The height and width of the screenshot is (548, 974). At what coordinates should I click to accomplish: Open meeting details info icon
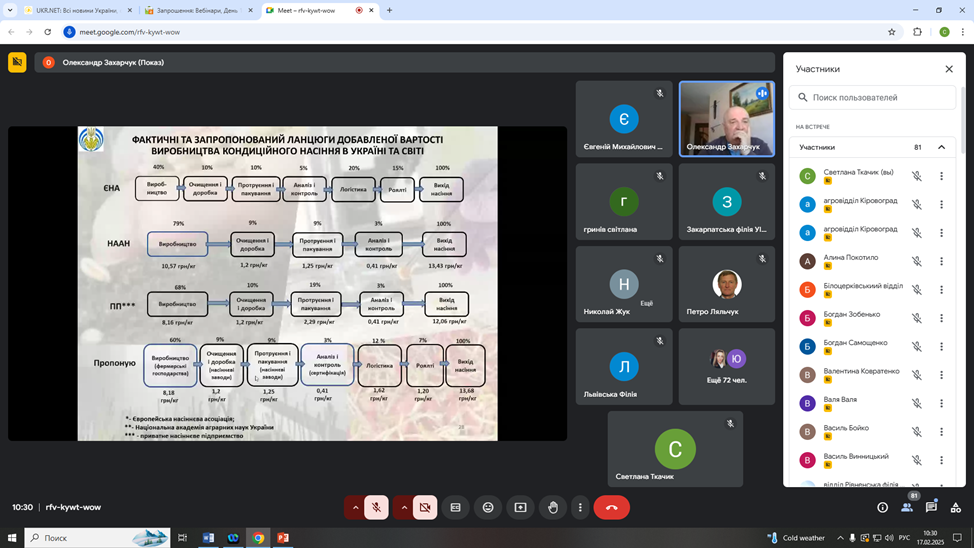click(x=882, y=508)
